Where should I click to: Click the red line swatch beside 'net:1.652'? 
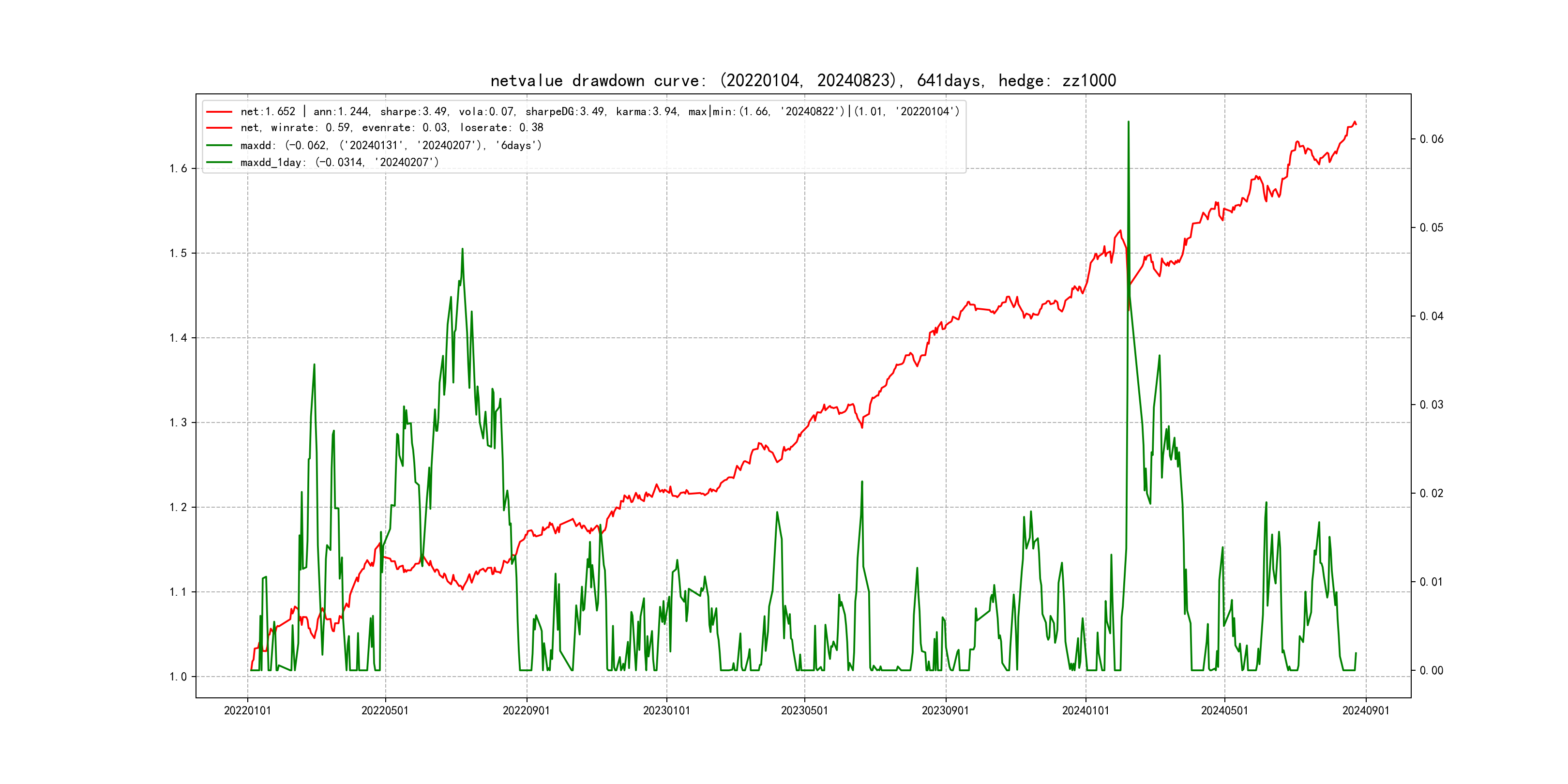[219, 112]
